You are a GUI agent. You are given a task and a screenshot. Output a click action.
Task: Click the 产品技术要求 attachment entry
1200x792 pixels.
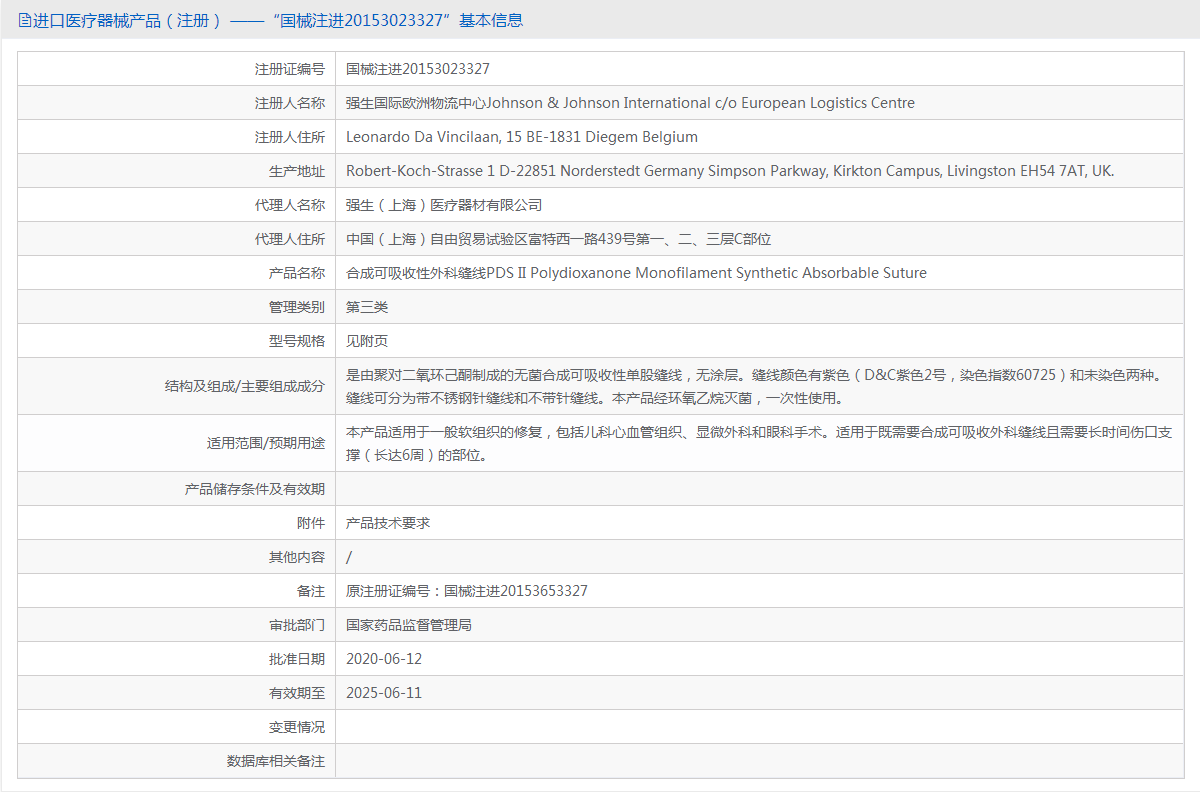(388, 523)
